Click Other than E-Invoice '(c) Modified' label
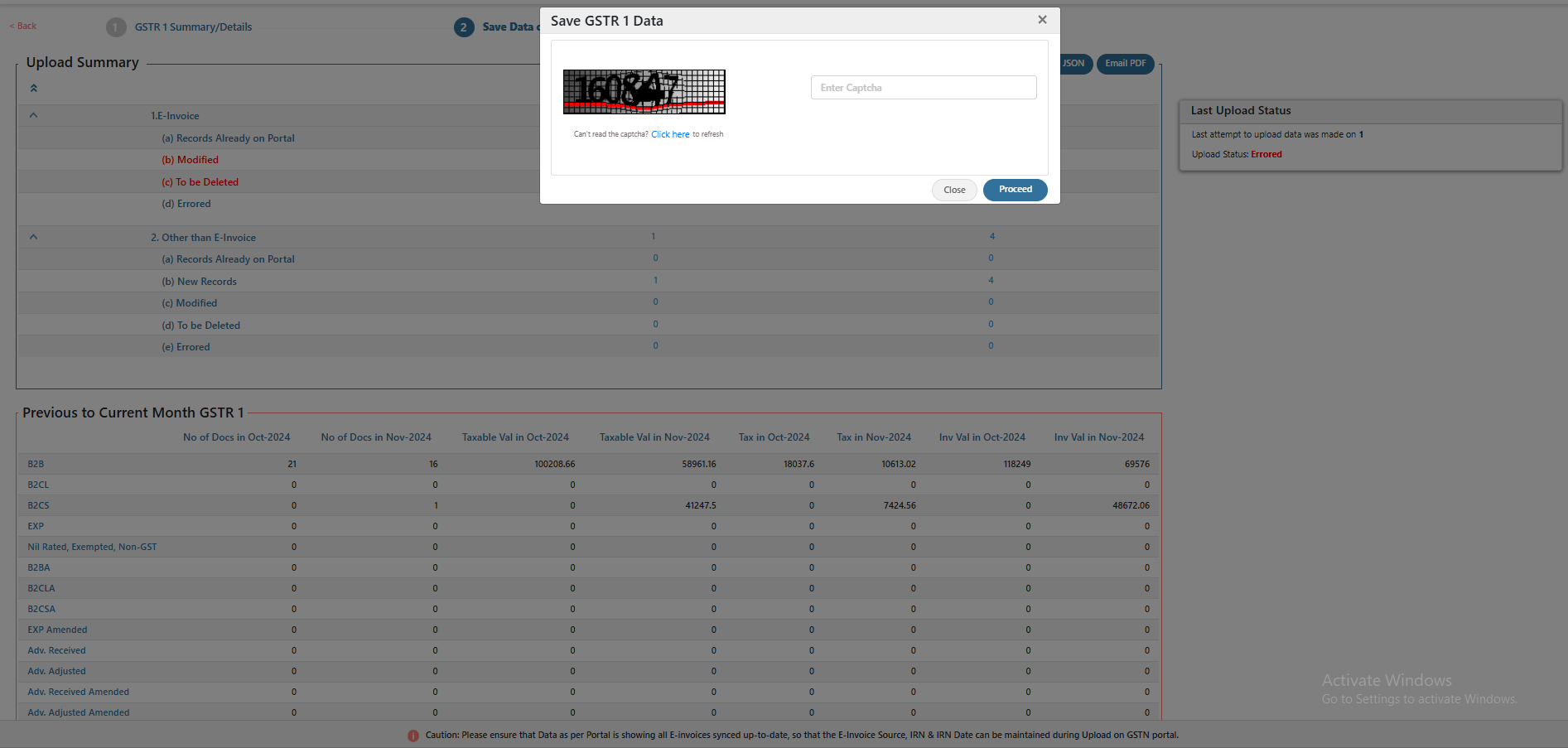1568x748 pixels. [x=189, y=303]
